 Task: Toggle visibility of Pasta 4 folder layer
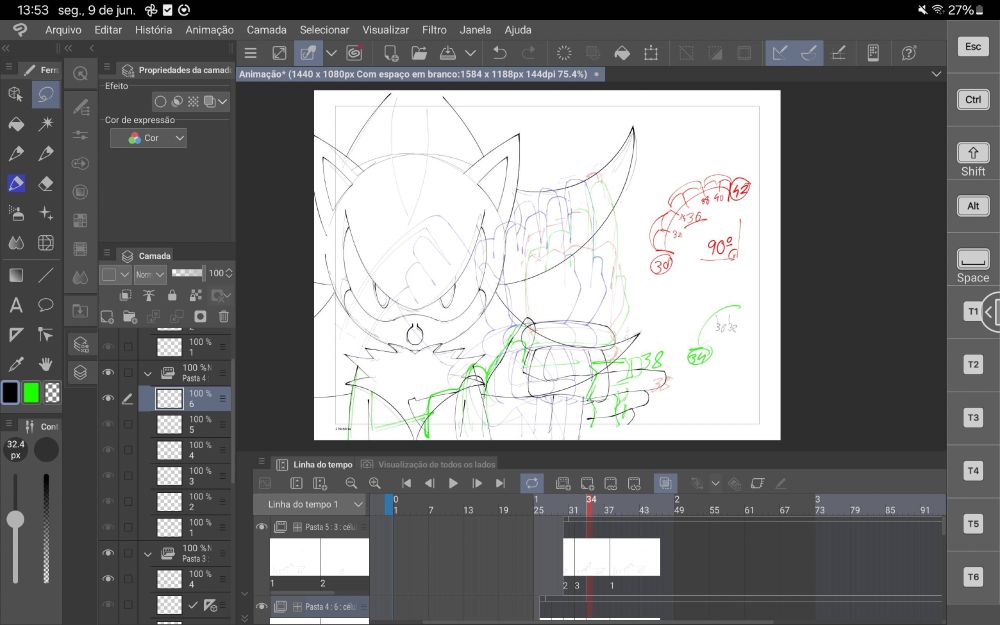[108, 372]
